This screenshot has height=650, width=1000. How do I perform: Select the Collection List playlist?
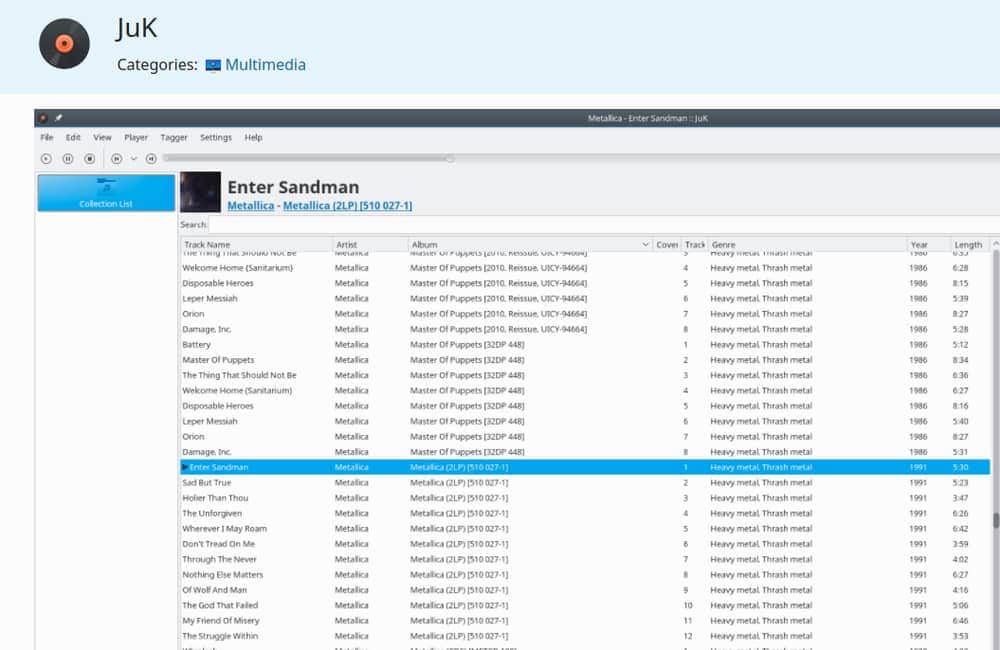point(106,193)
